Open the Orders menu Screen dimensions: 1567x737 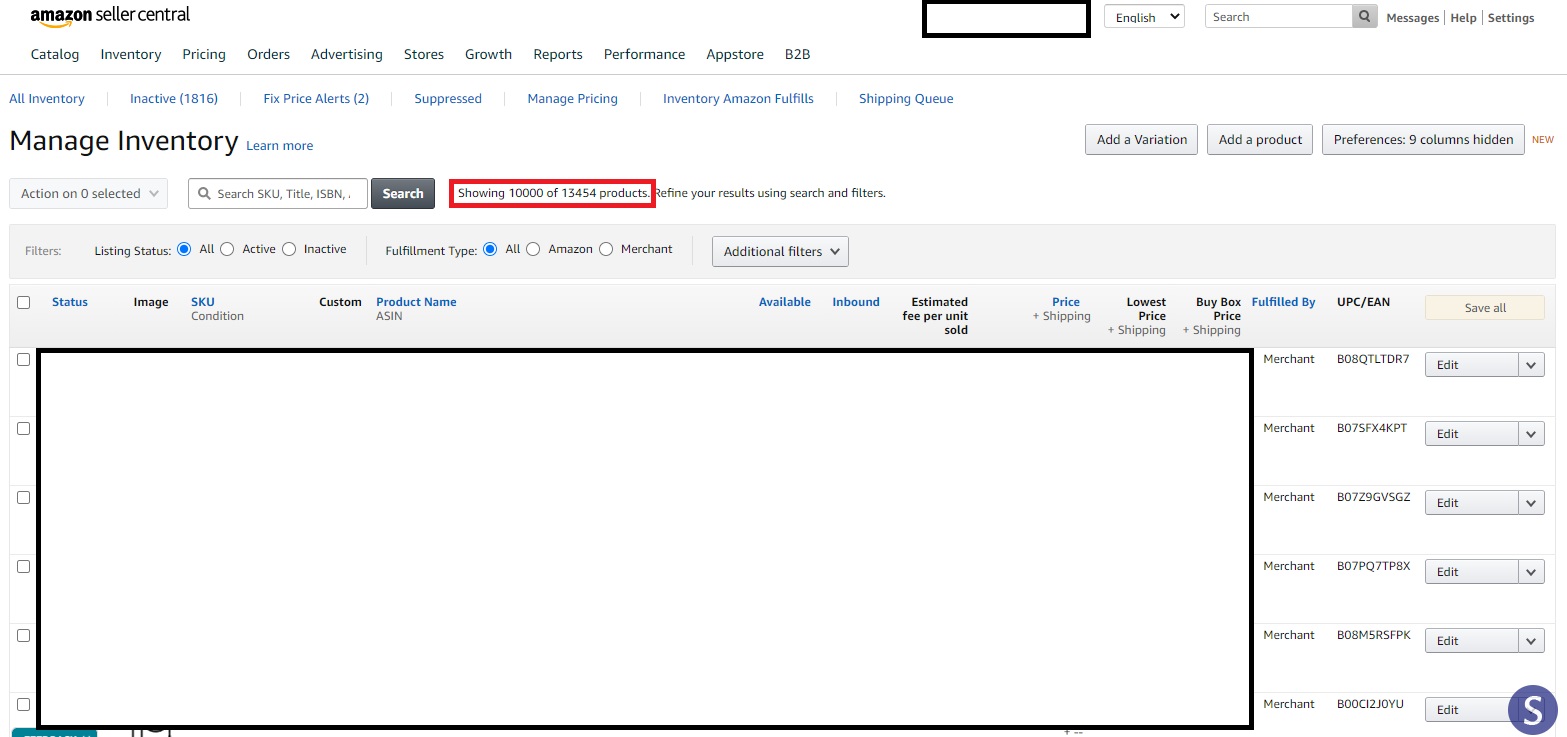(x=269, y=55)
